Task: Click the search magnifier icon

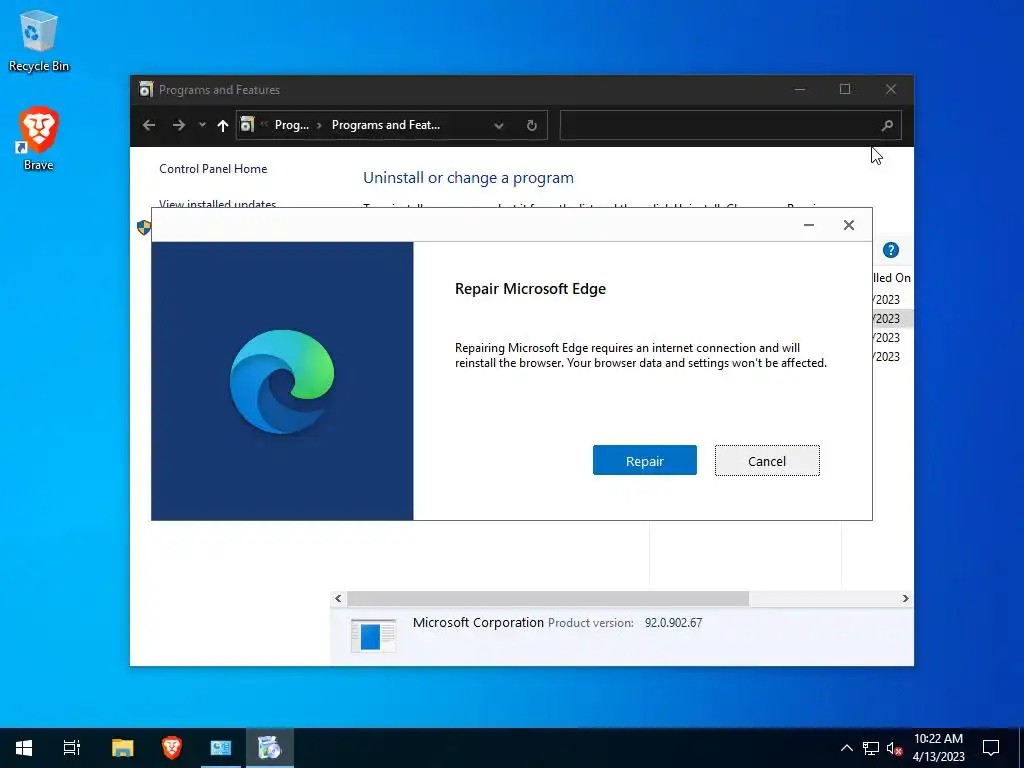Action: click(x=887, y=125)
